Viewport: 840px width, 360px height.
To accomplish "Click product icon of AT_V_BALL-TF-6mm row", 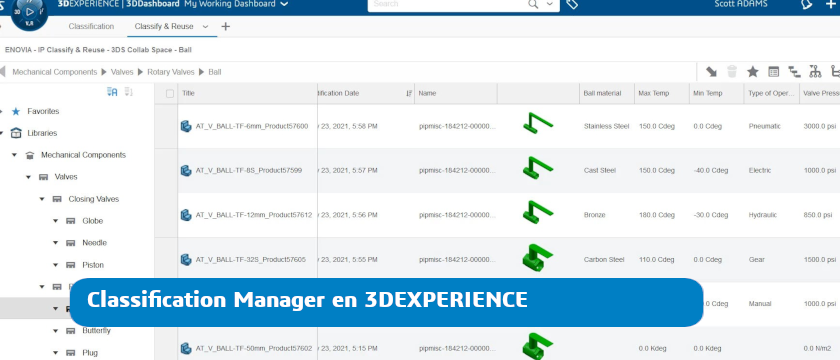I will (186, 126).
